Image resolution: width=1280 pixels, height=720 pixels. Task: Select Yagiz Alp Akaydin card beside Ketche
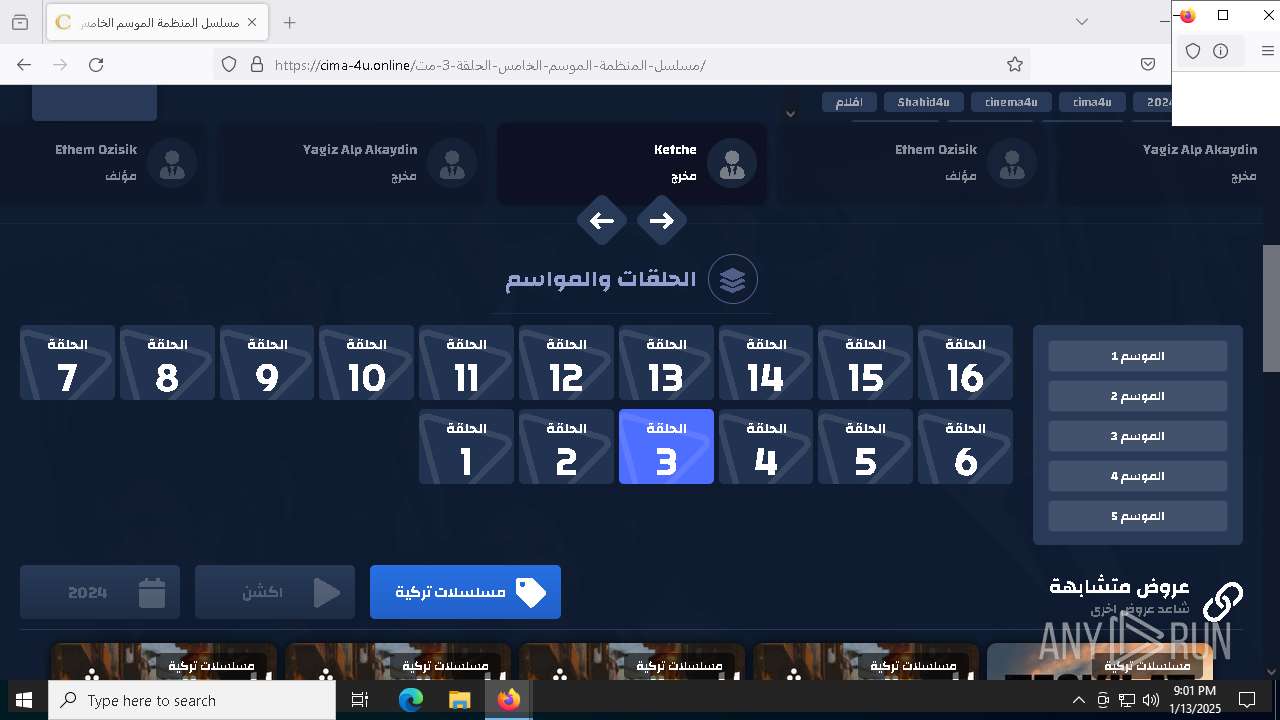[x=352, y=164]
